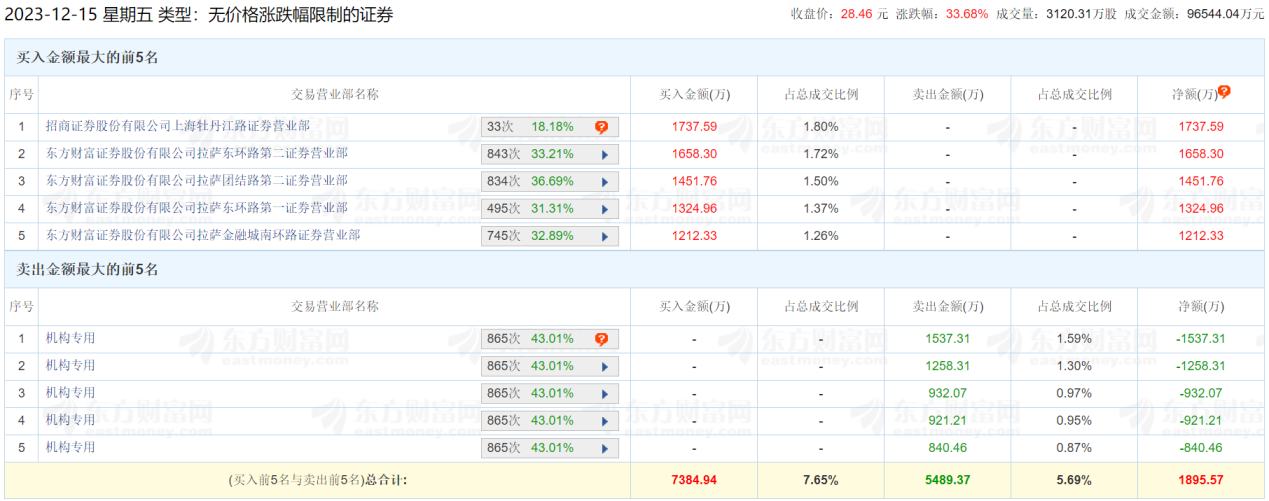Click arrow next to 843次 33.21%

(604, 155)
